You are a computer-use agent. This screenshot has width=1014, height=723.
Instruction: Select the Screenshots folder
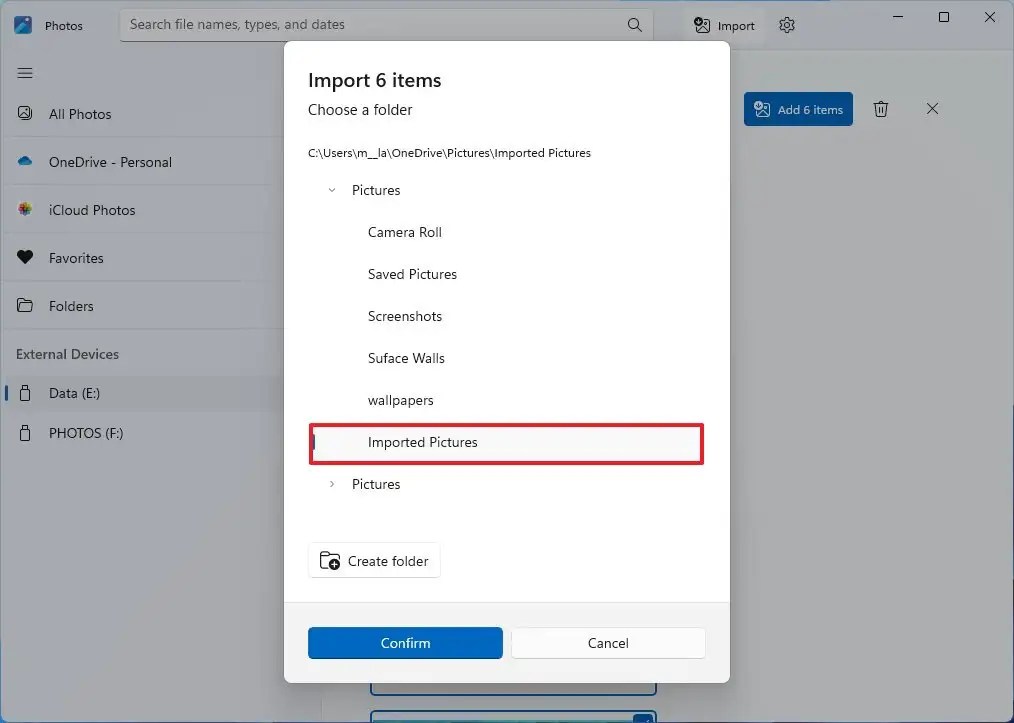(405, 316)
